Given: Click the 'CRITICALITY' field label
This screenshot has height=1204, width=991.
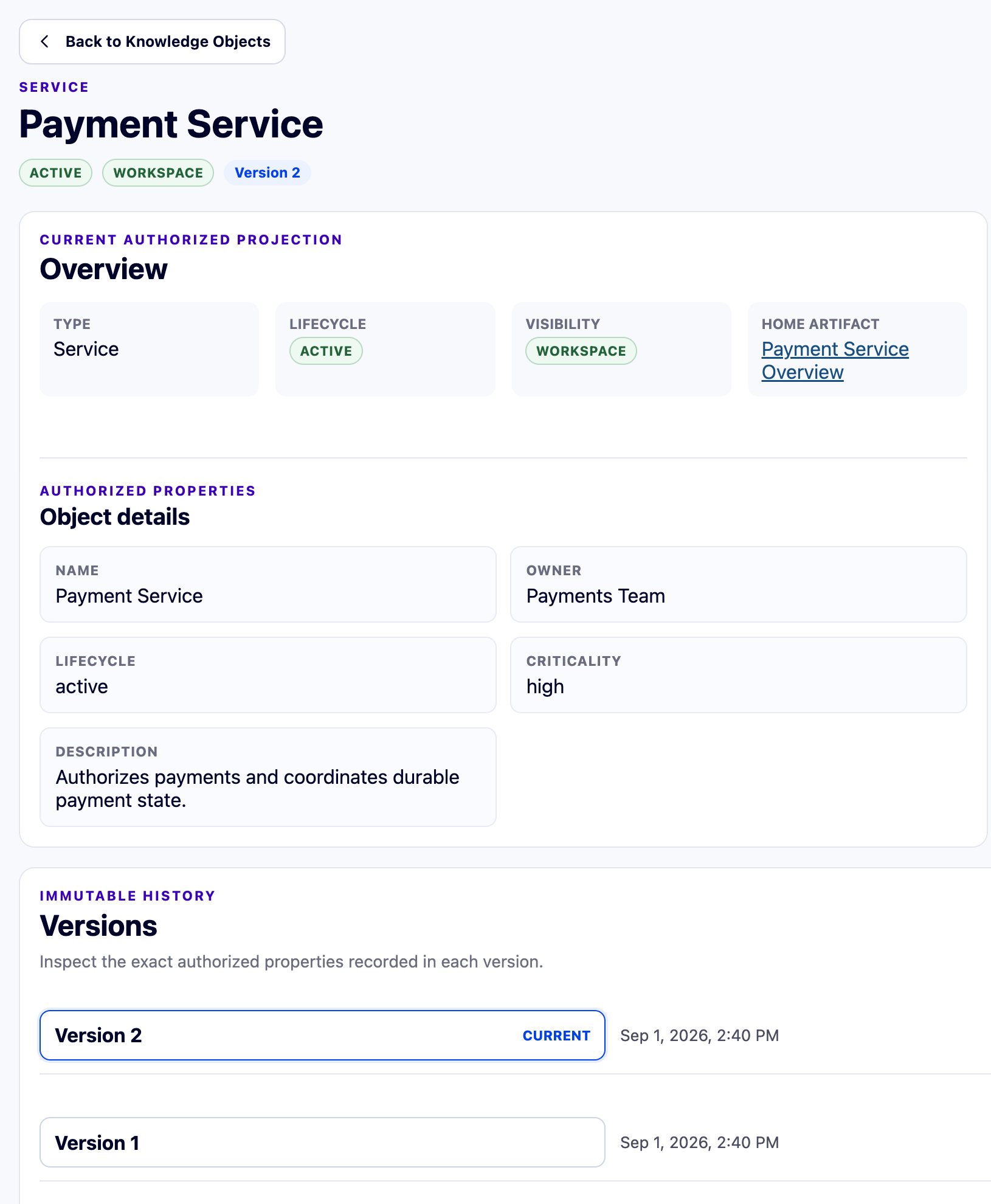Looking at the screenshot, I should point(573,661).
